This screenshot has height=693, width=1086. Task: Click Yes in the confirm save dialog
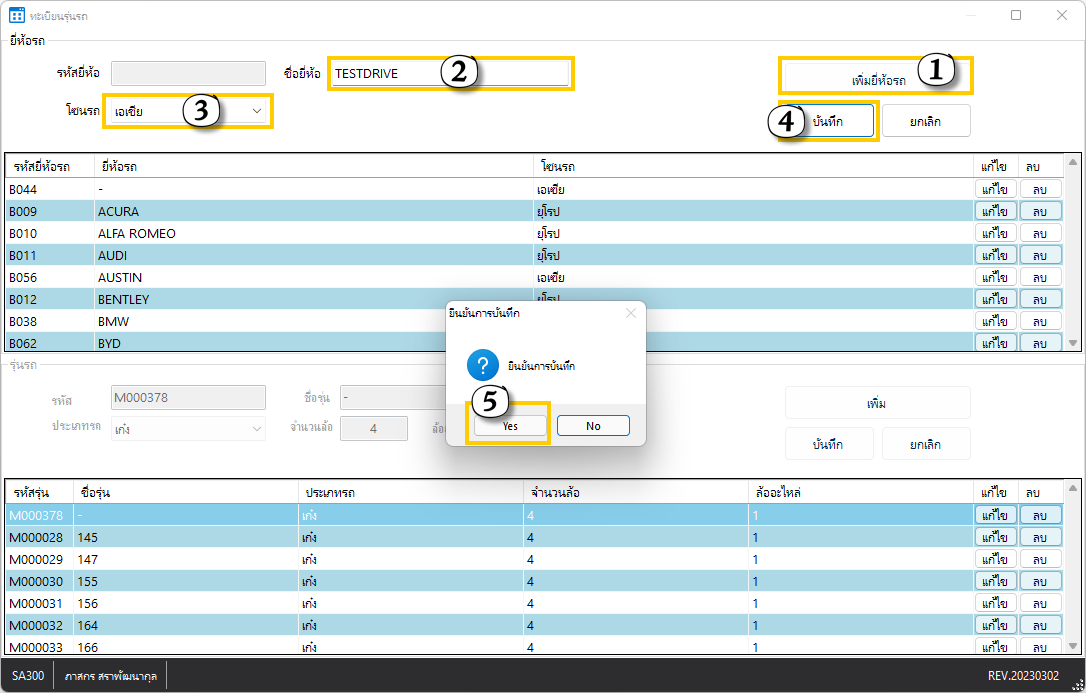click(510, 426)
